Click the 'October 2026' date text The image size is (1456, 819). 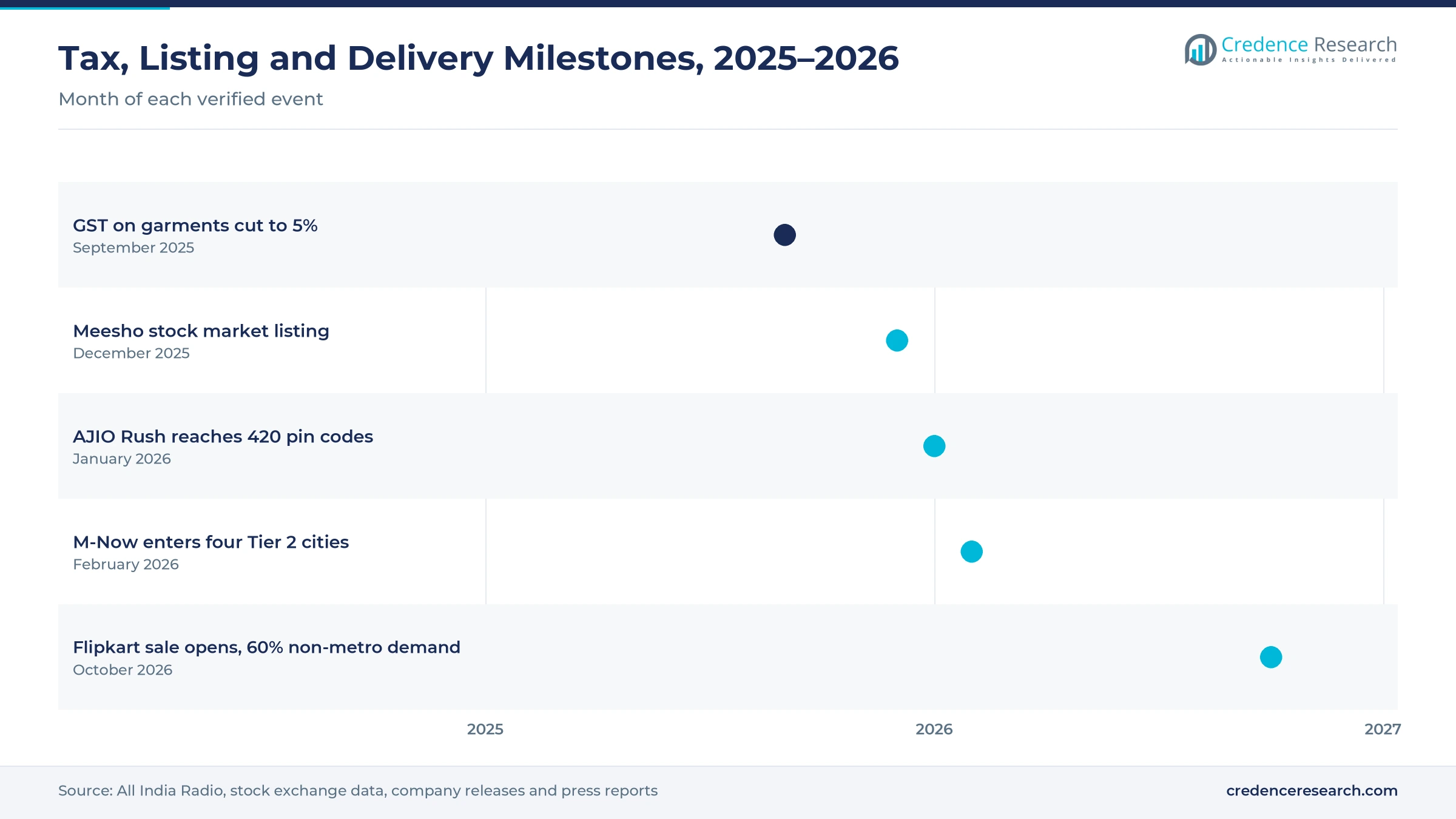[123, 670]
